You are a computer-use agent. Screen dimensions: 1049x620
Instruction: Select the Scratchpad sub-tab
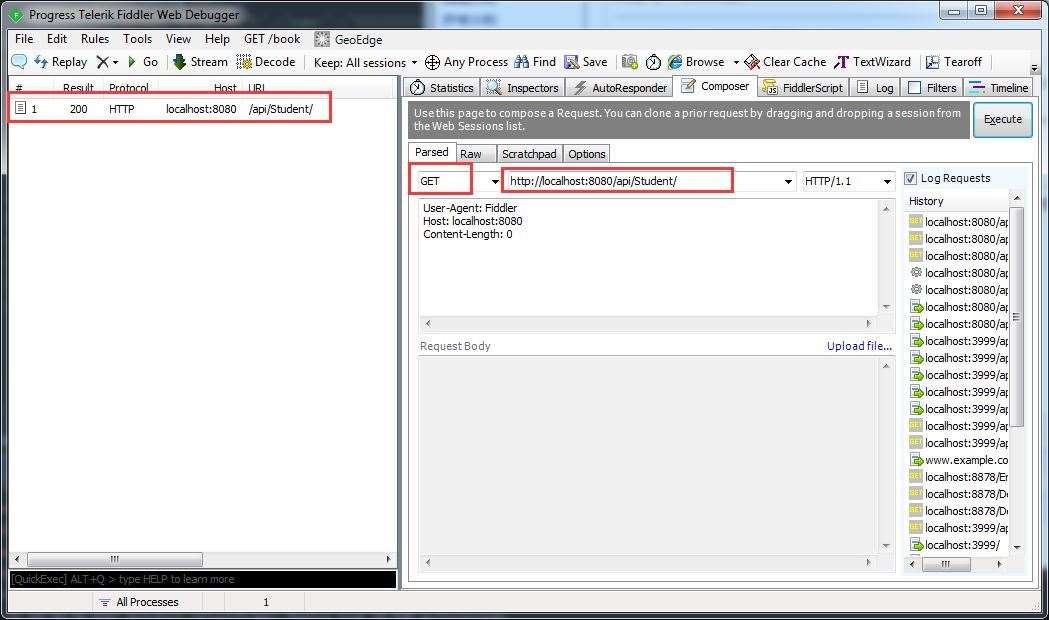coord(529,154)
